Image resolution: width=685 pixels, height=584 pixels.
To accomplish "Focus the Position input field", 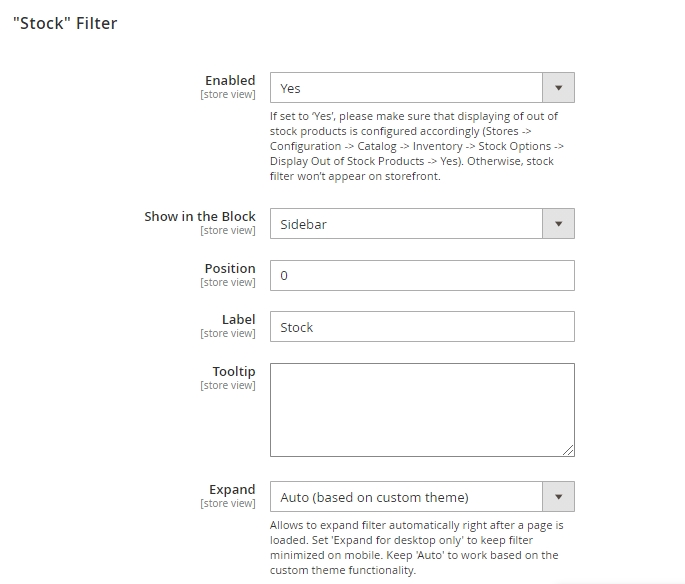I will pyautogui.click(x=422, y=275).
